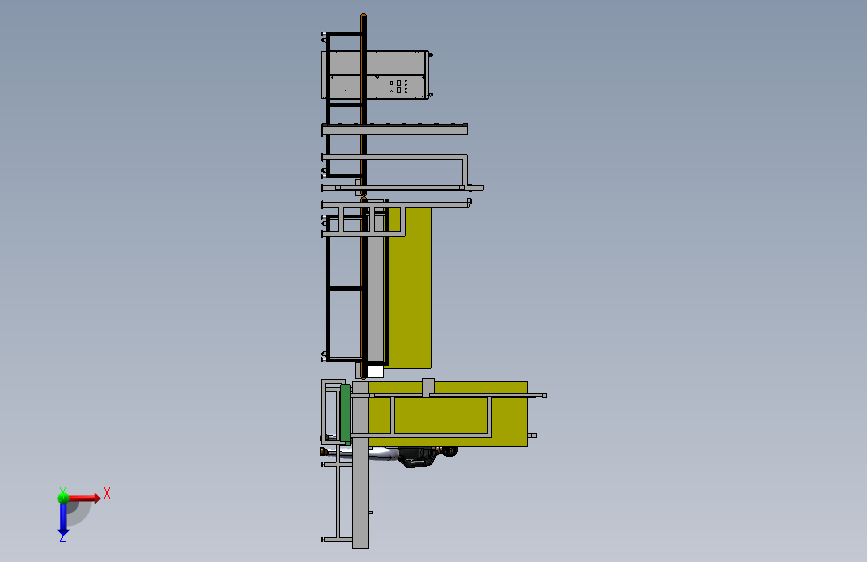Select the wide lower yellow panel

[448, 413]
